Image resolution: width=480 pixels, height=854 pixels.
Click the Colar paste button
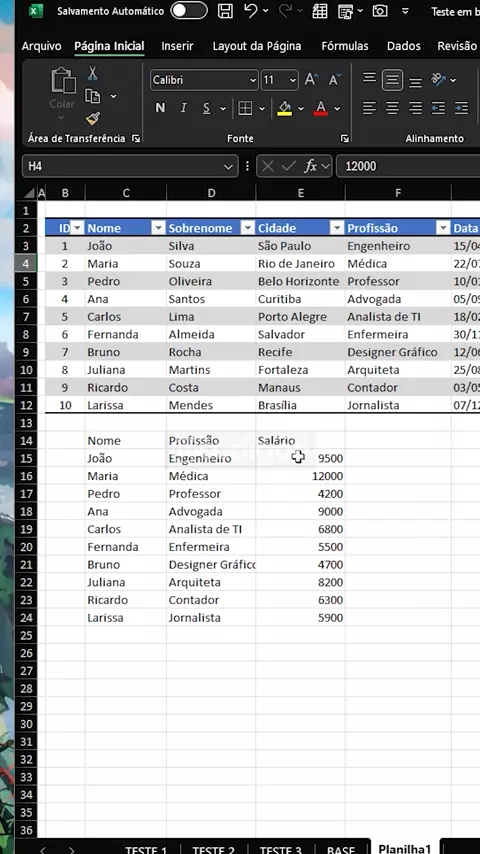(63, 90)
